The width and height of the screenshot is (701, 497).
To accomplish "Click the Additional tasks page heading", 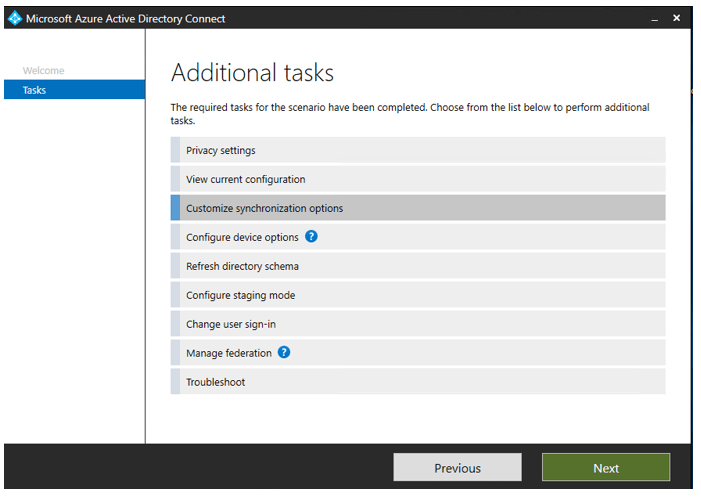I will (252, 73).
